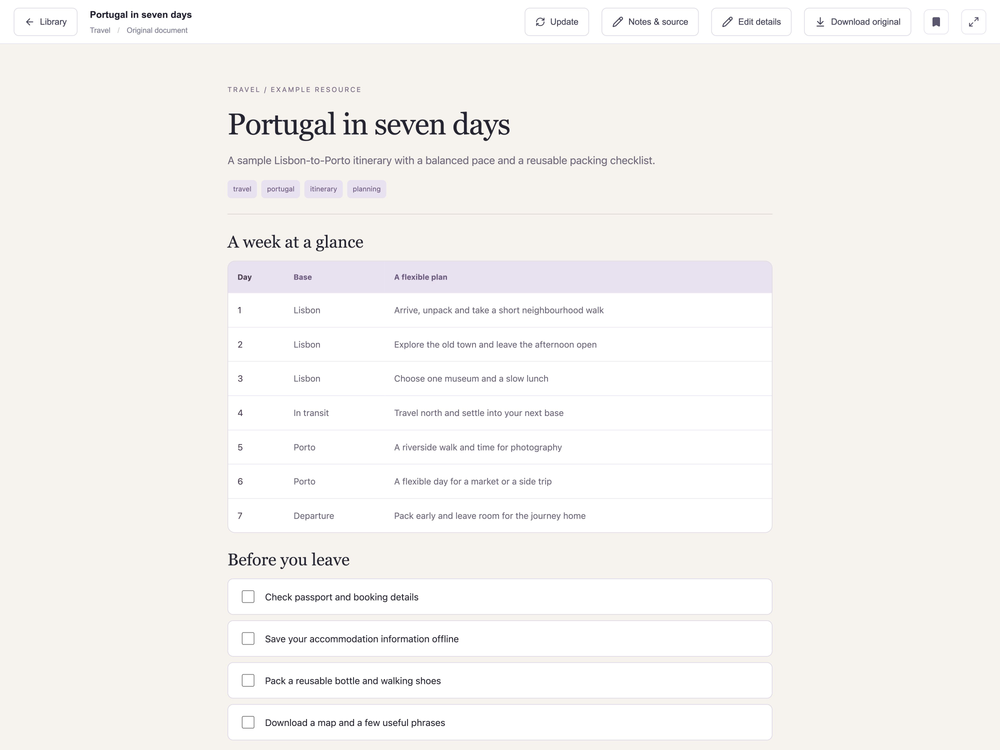1000x750 pixels.
Task: Tick 'Download a map and a few useful phrases'
Action: (248, 723)
